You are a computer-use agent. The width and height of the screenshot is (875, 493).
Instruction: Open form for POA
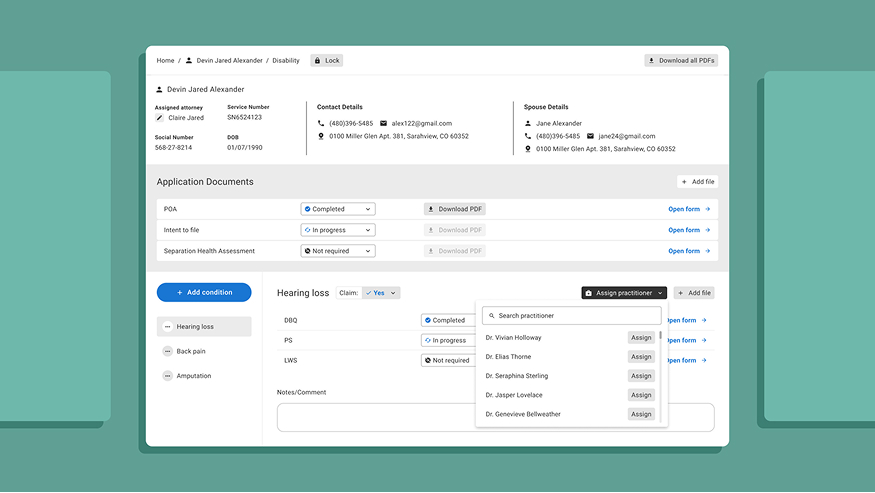click(689, 209)
